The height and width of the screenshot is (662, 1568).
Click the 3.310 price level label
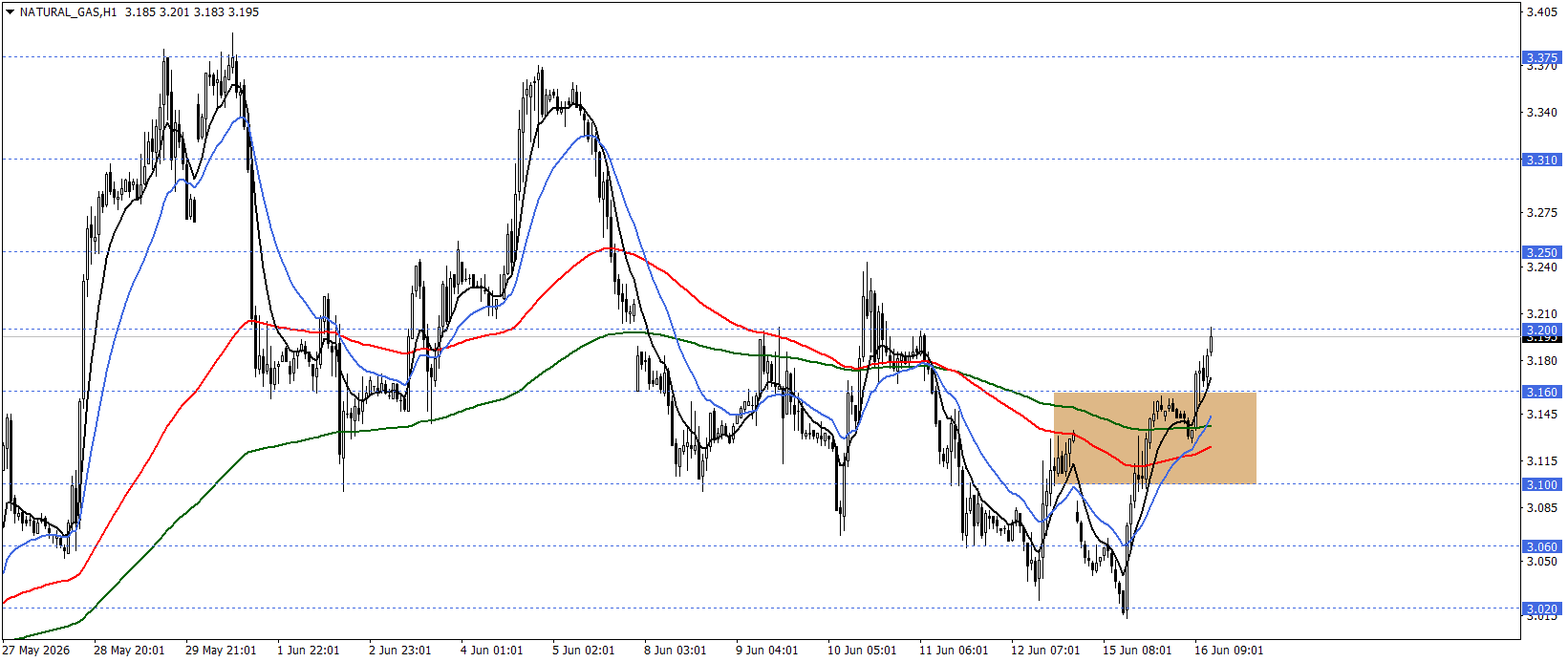[1541, 160]
